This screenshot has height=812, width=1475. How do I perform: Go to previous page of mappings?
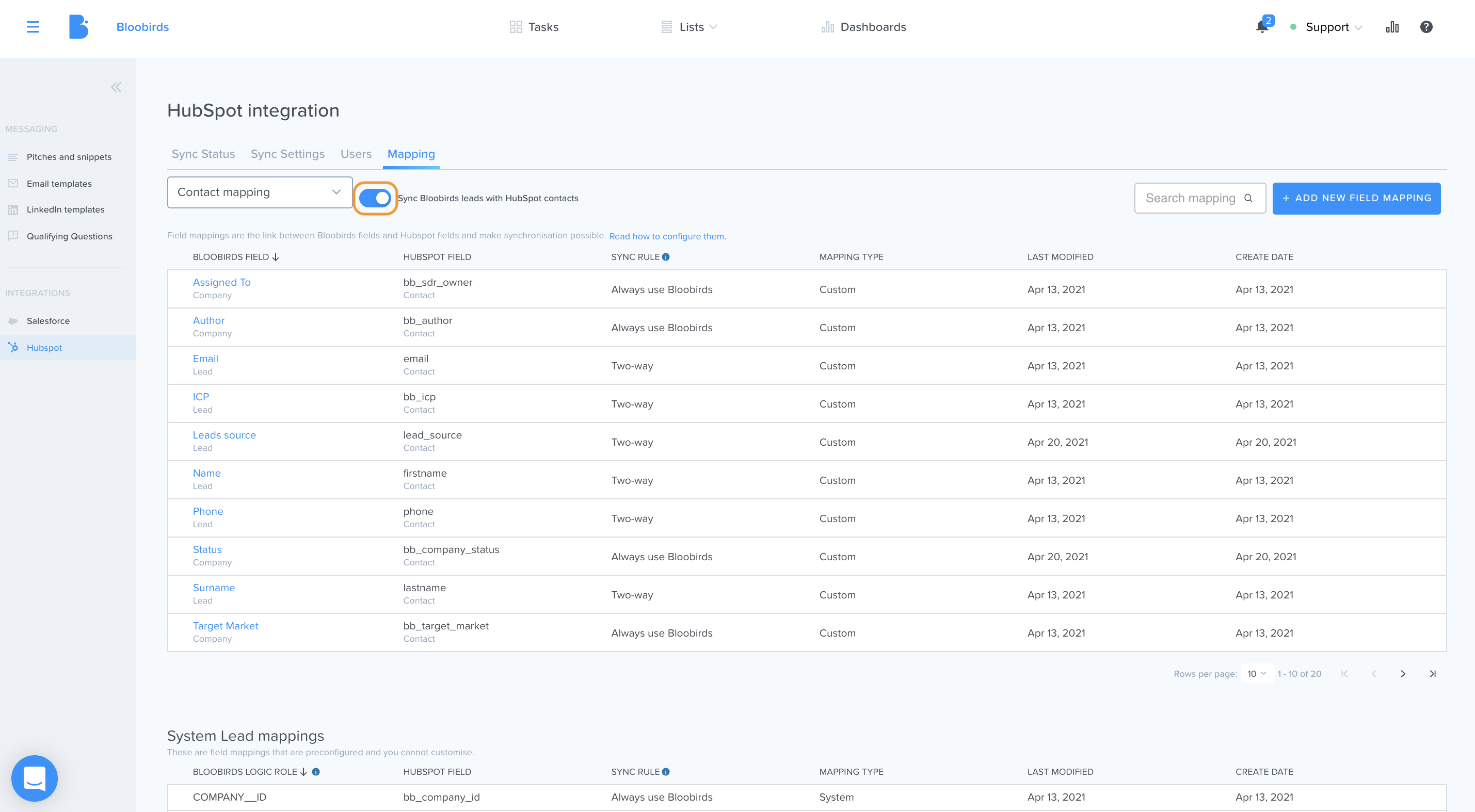1374,674
